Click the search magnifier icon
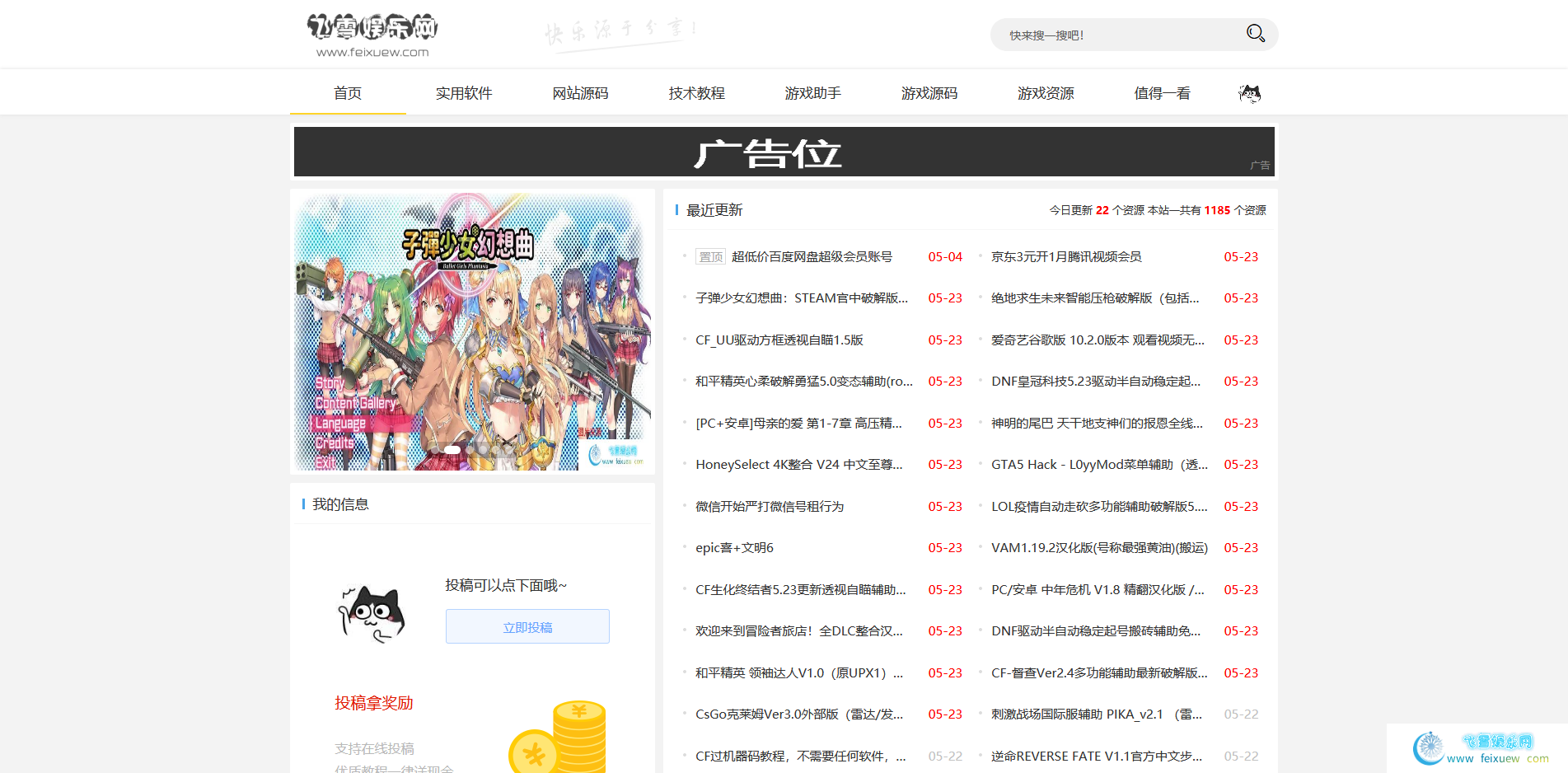 1255,34
